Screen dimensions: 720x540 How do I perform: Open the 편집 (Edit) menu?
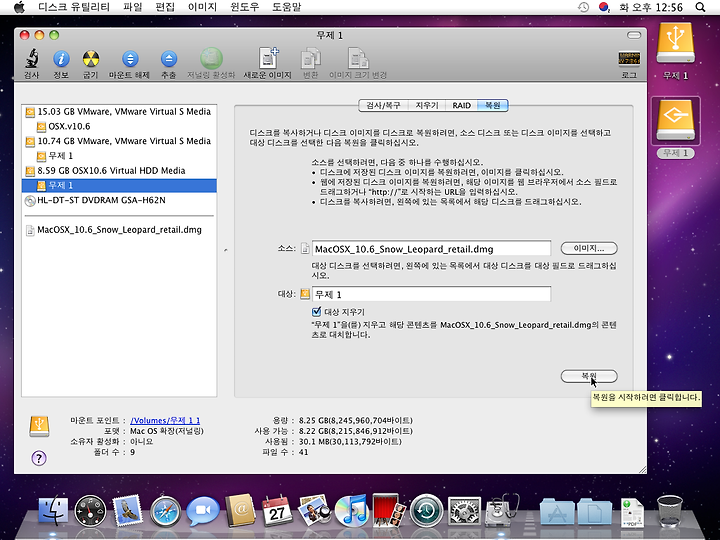click(165, 7)
